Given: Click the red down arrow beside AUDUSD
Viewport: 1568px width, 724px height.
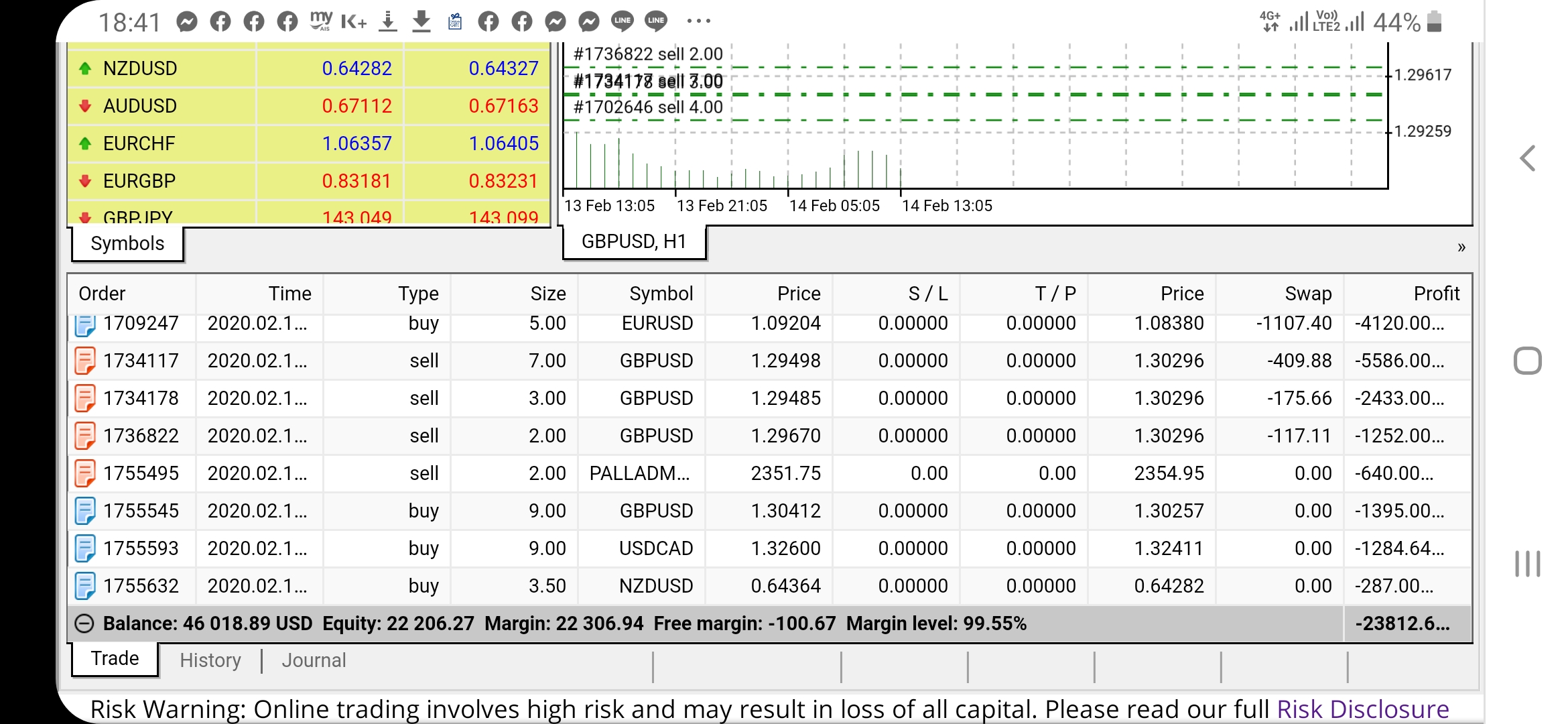Looking at the screenshot, I should point(85,106).
